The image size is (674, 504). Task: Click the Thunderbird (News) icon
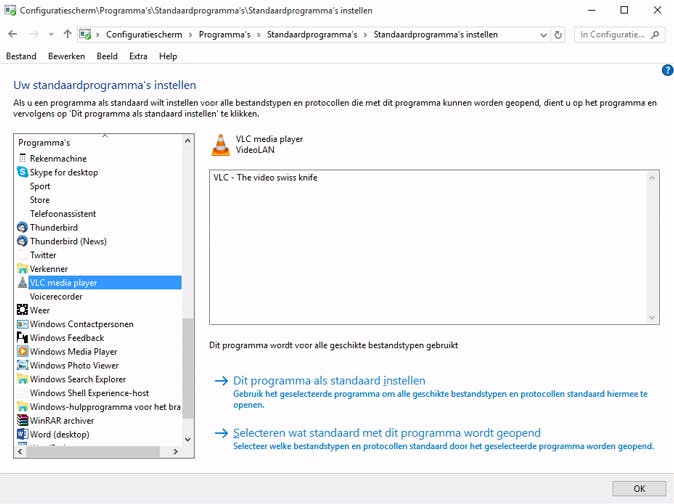click(x=22, y=241)
